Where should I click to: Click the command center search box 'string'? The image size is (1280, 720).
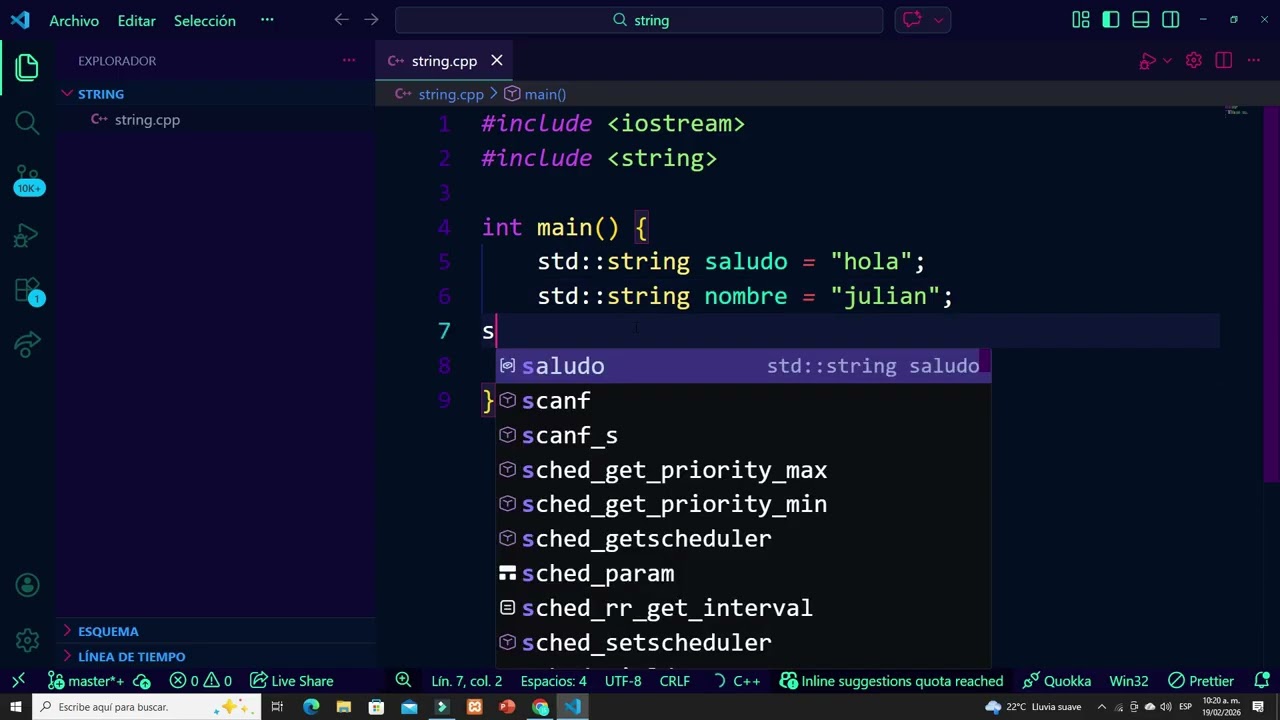[639, 20]
